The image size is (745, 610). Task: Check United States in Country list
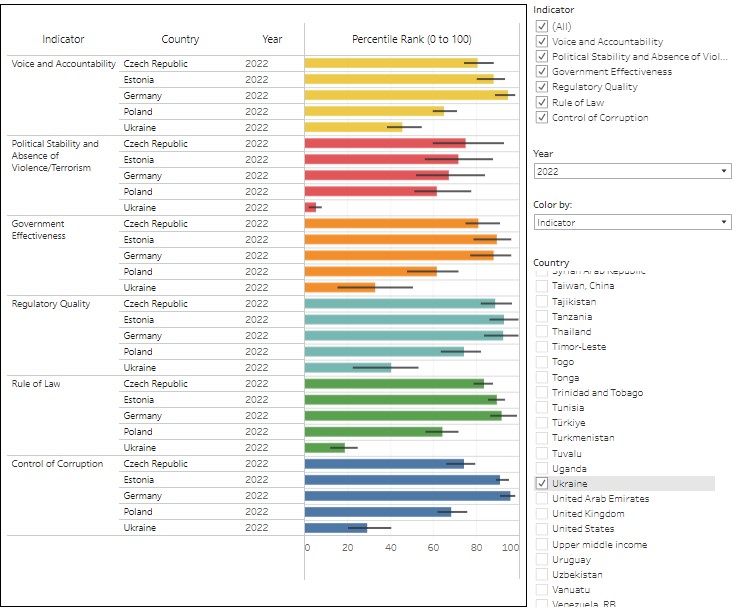(542, 529)
